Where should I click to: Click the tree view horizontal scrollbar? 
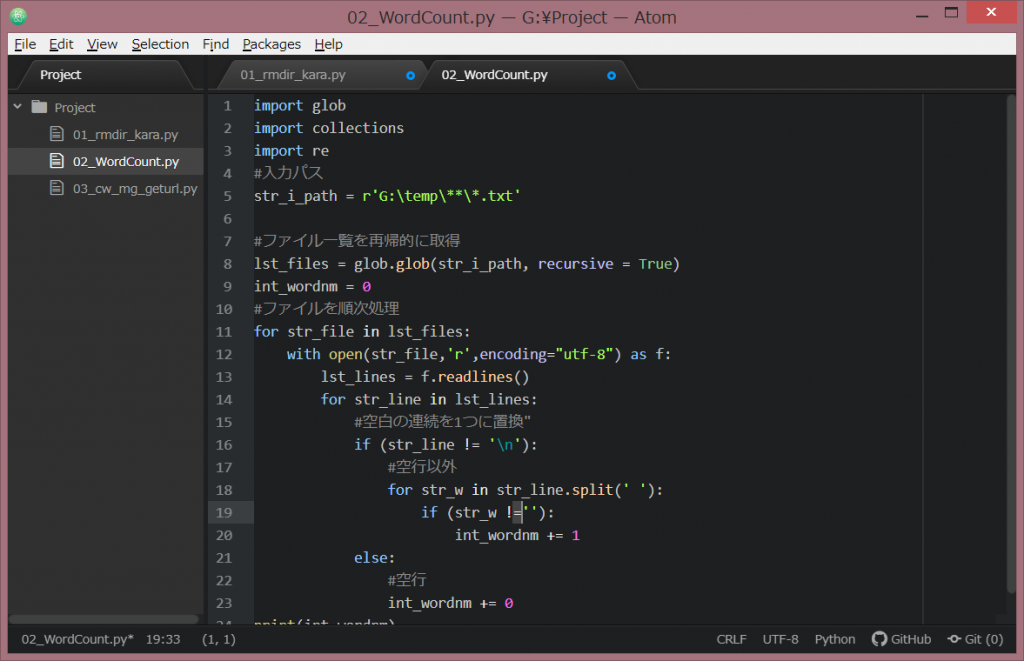[x=104, y=619]
